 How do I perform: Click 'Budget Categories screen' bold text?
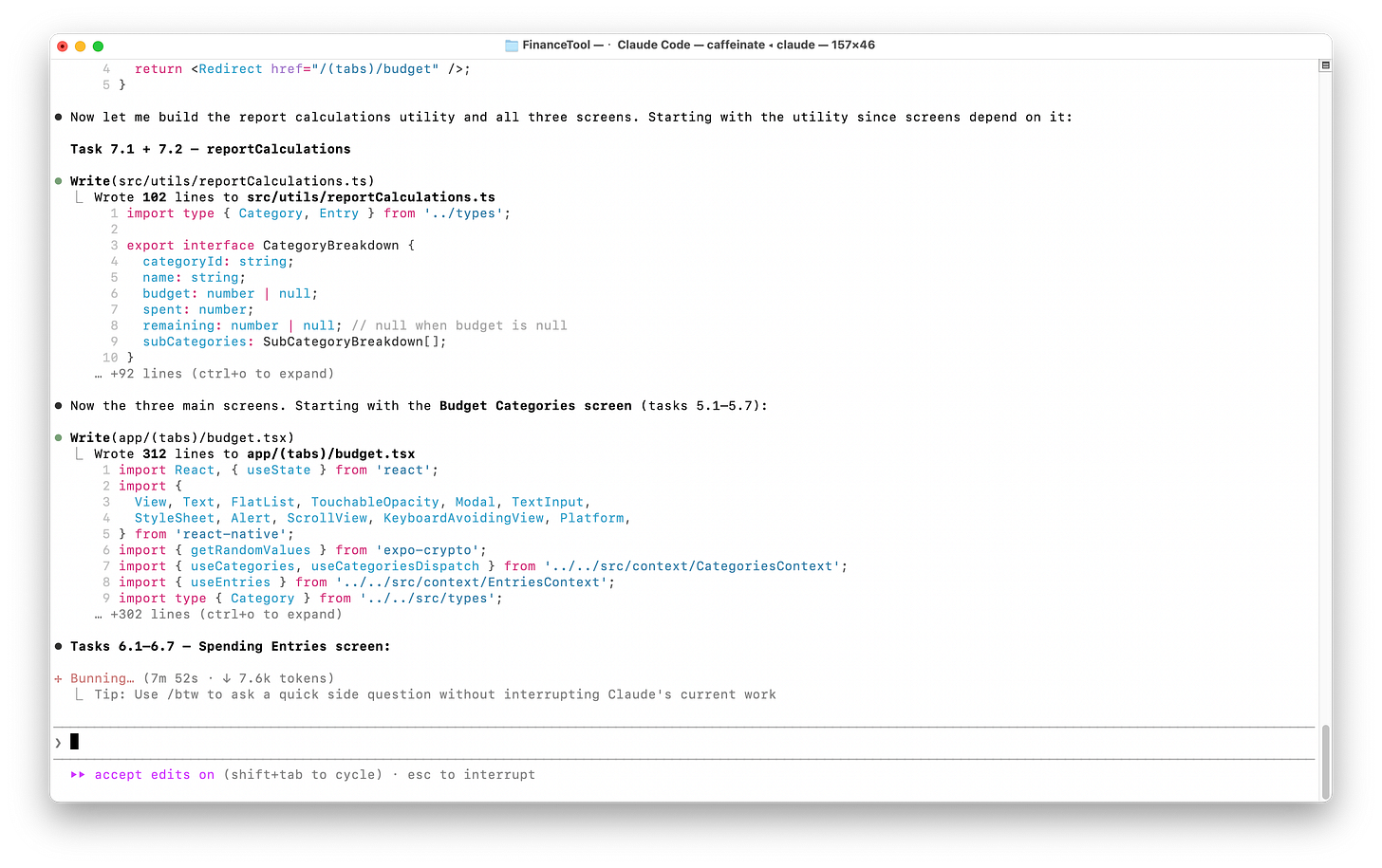coord(535,406)
